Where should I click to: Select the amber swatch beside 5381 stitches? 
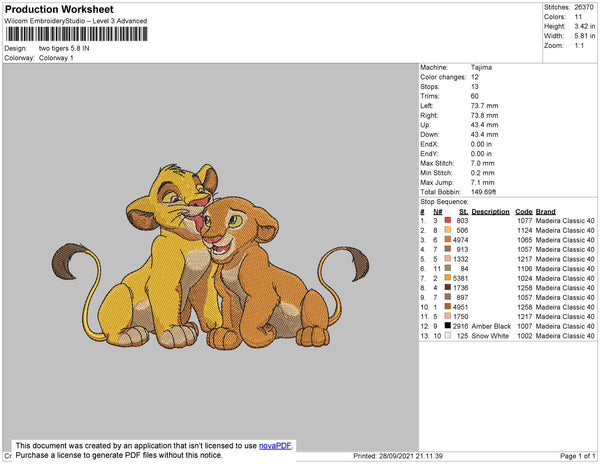pos(447,278)
